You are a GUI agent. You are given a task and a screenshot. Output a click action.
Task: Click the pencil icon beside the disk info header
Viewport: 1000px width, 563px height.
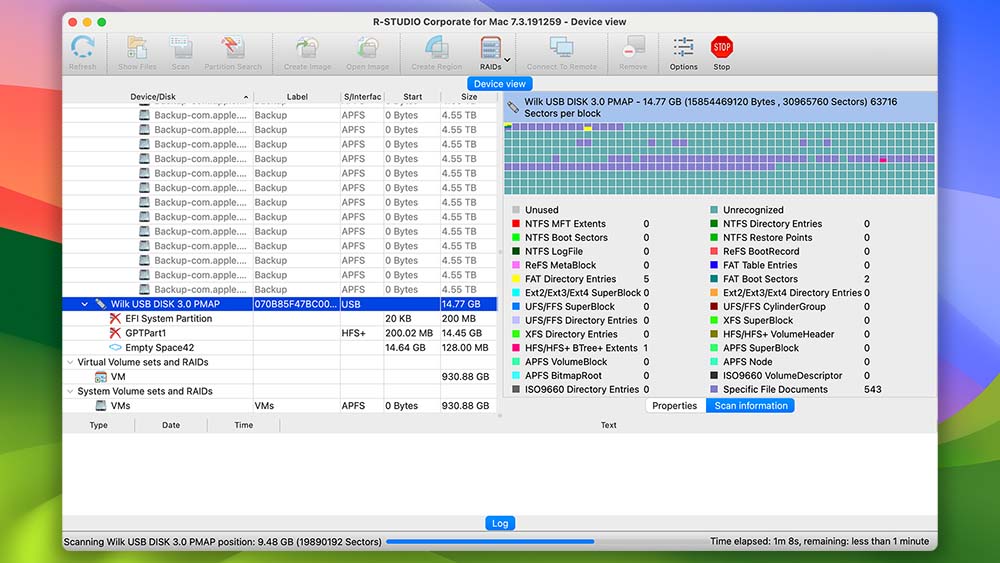click(x=513, y=107)
